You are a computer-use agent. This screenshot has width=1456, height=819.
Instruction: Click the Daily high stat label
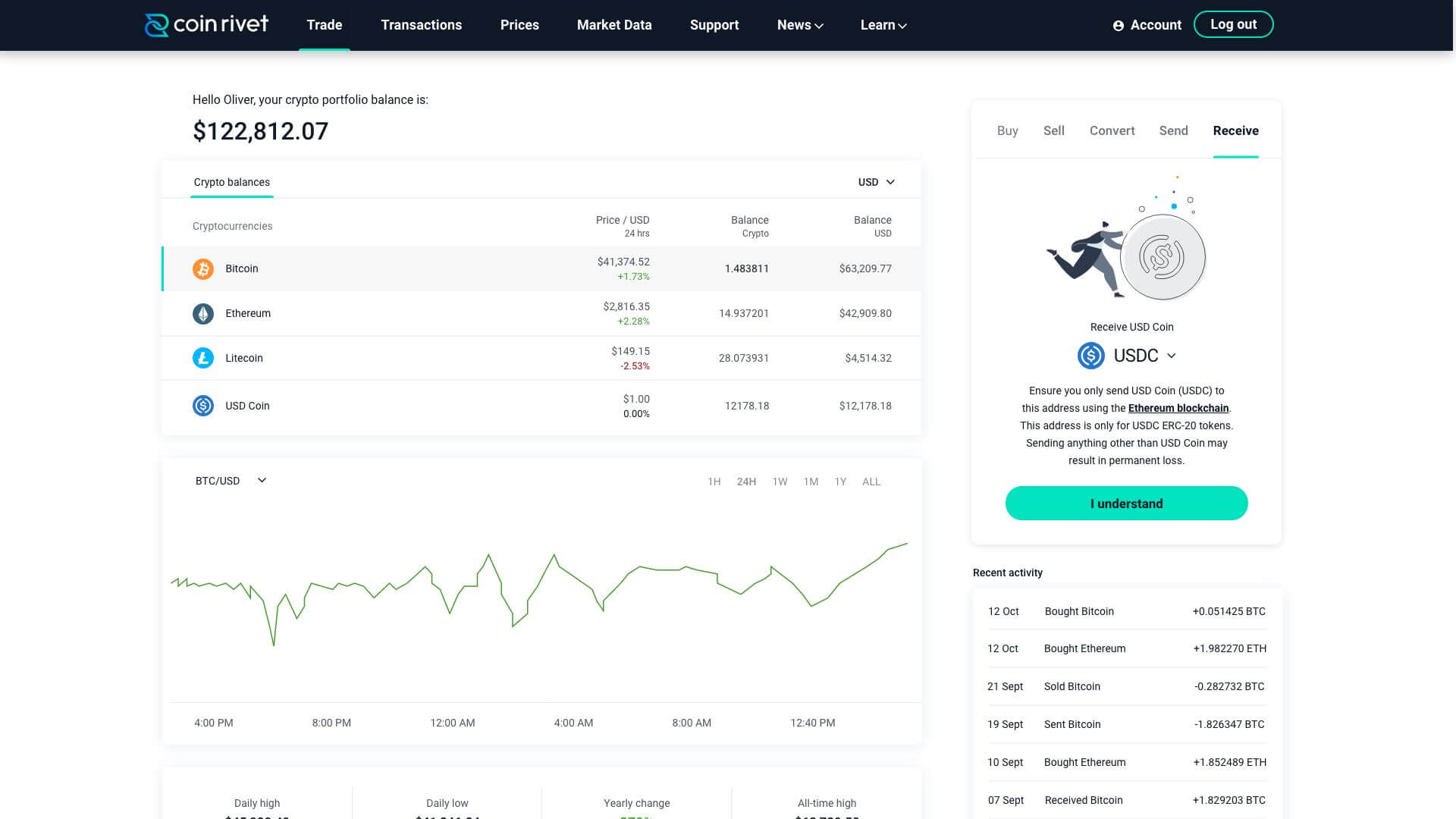(257, 803)
